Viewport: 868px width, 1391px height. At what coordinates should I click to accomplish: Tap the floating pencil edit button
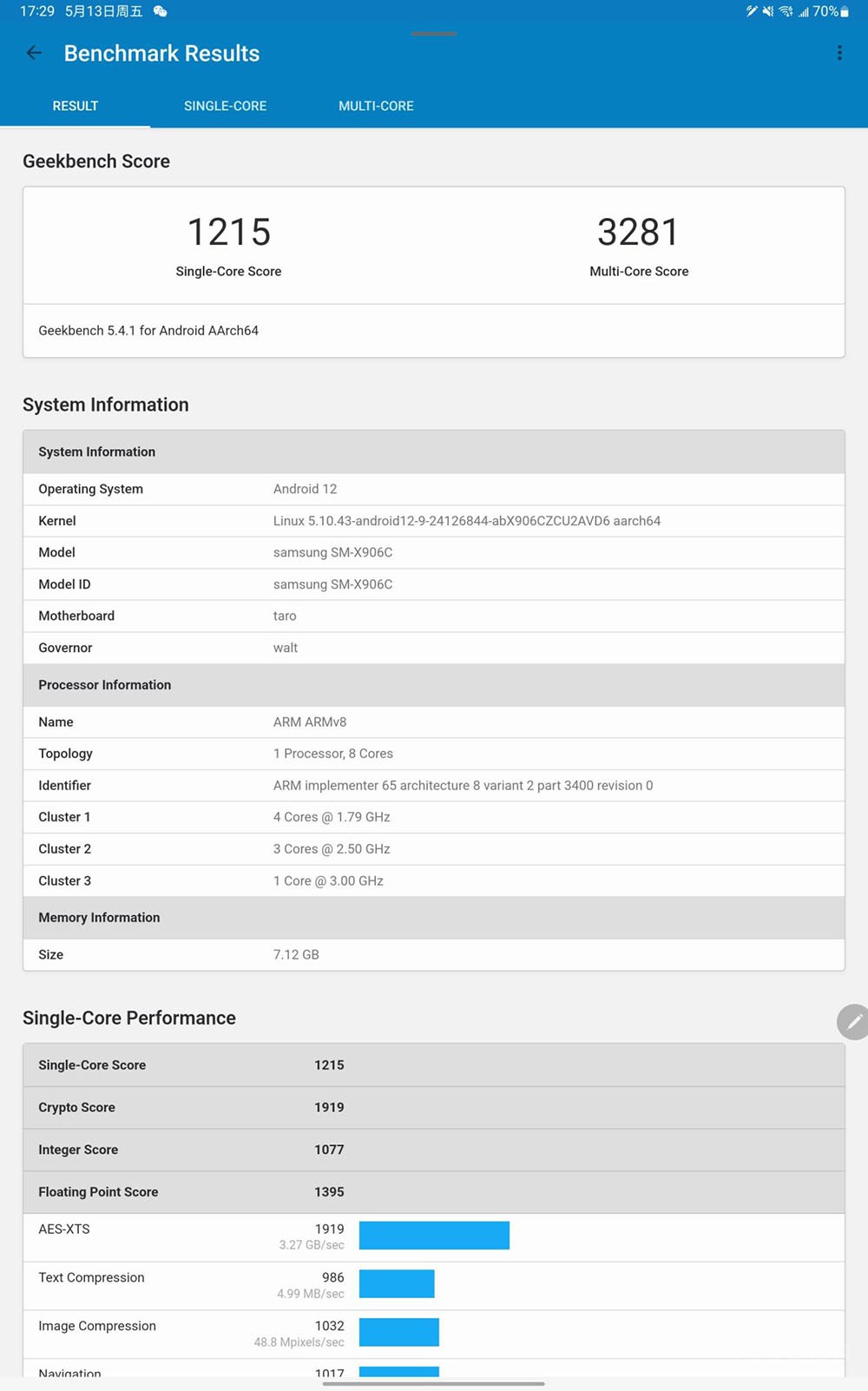tap(854, 1022)
